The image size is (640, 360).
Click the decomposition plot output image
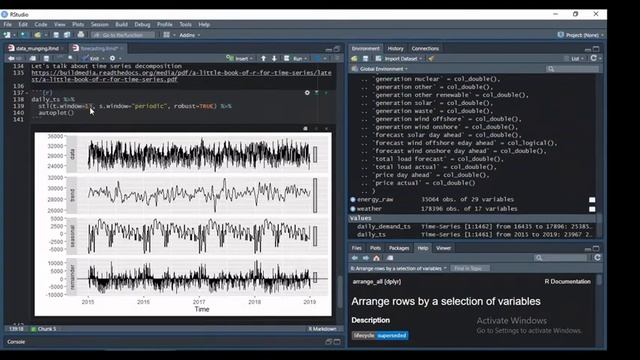(183, 224)
